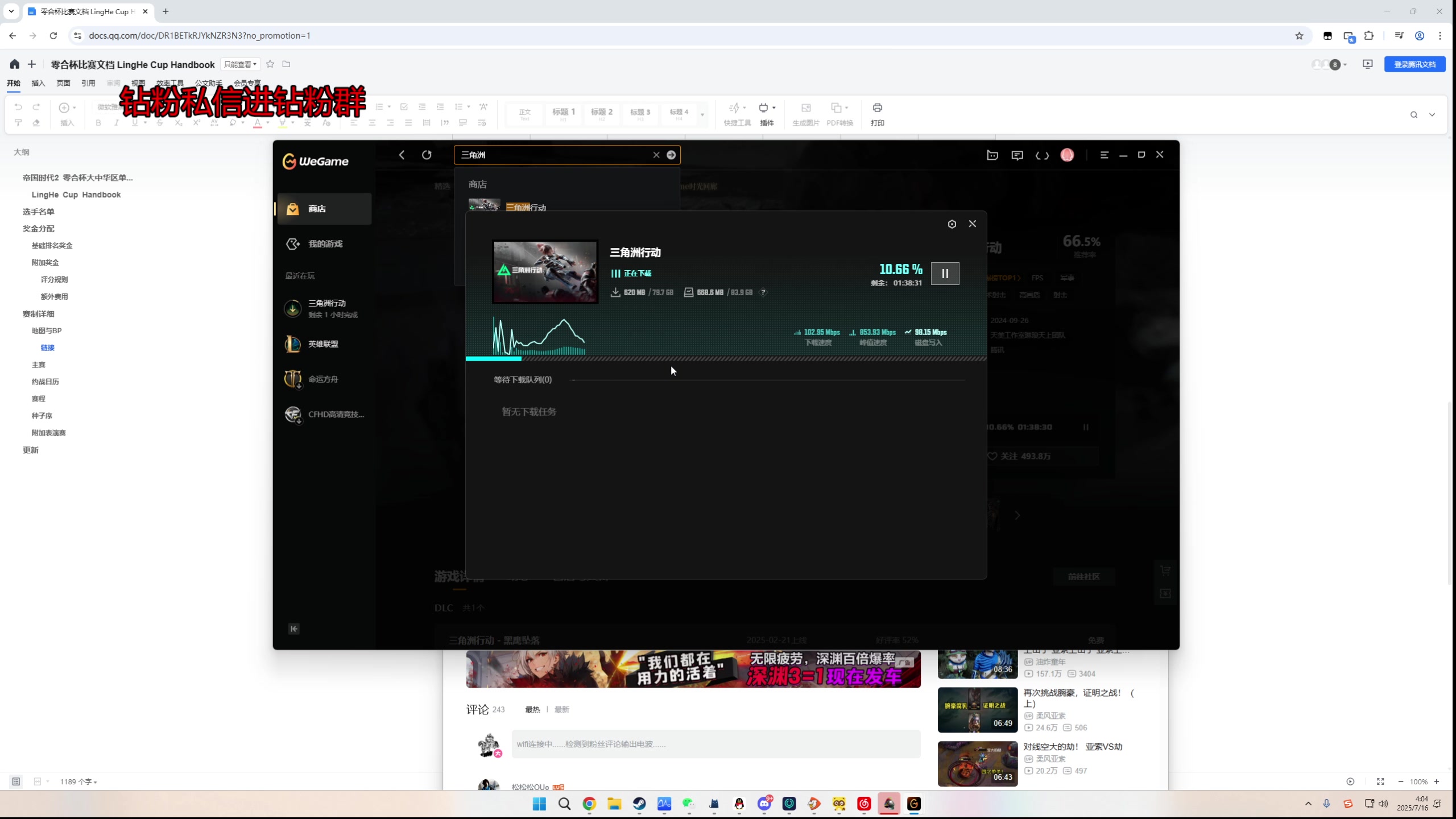Open the 插入 plus dropdown in toolbar
This screenshot has height=819, width=1456.
[67, 114]
